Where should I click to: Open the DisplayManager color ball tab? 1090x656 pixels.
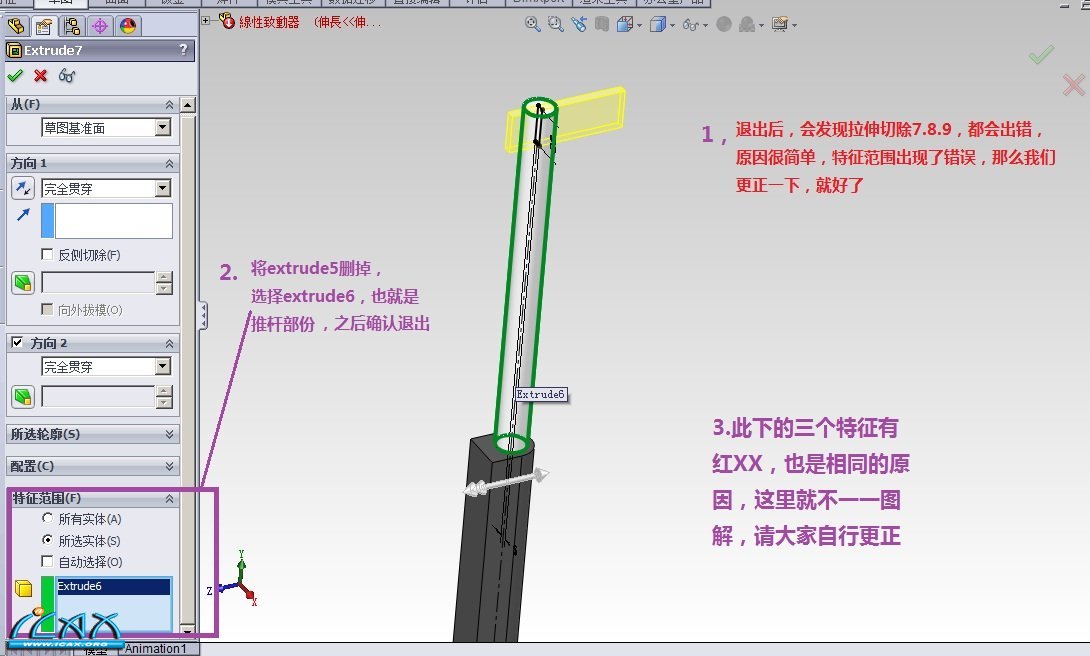[x=128, y=26]
